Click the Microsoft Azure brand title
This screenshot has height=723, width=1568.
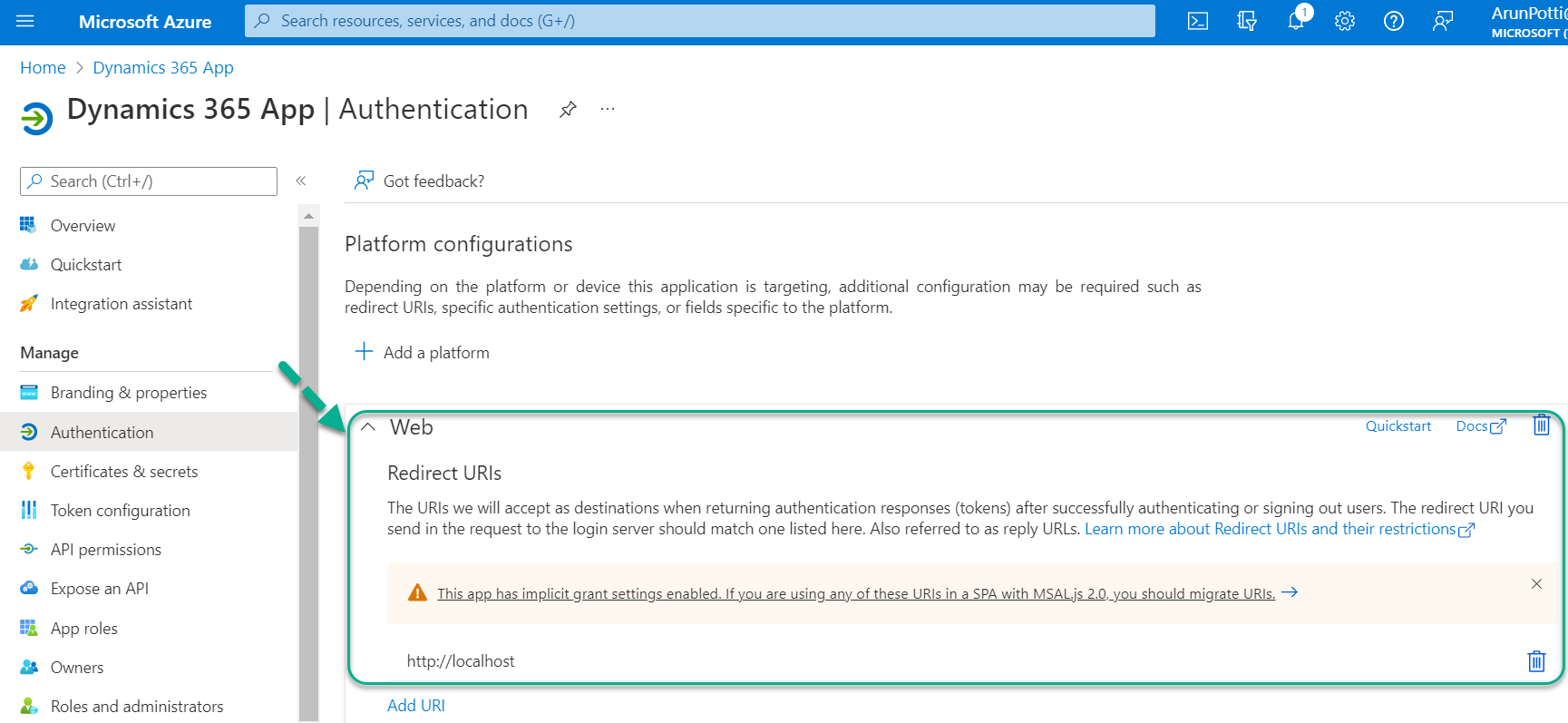click(145, 22)
